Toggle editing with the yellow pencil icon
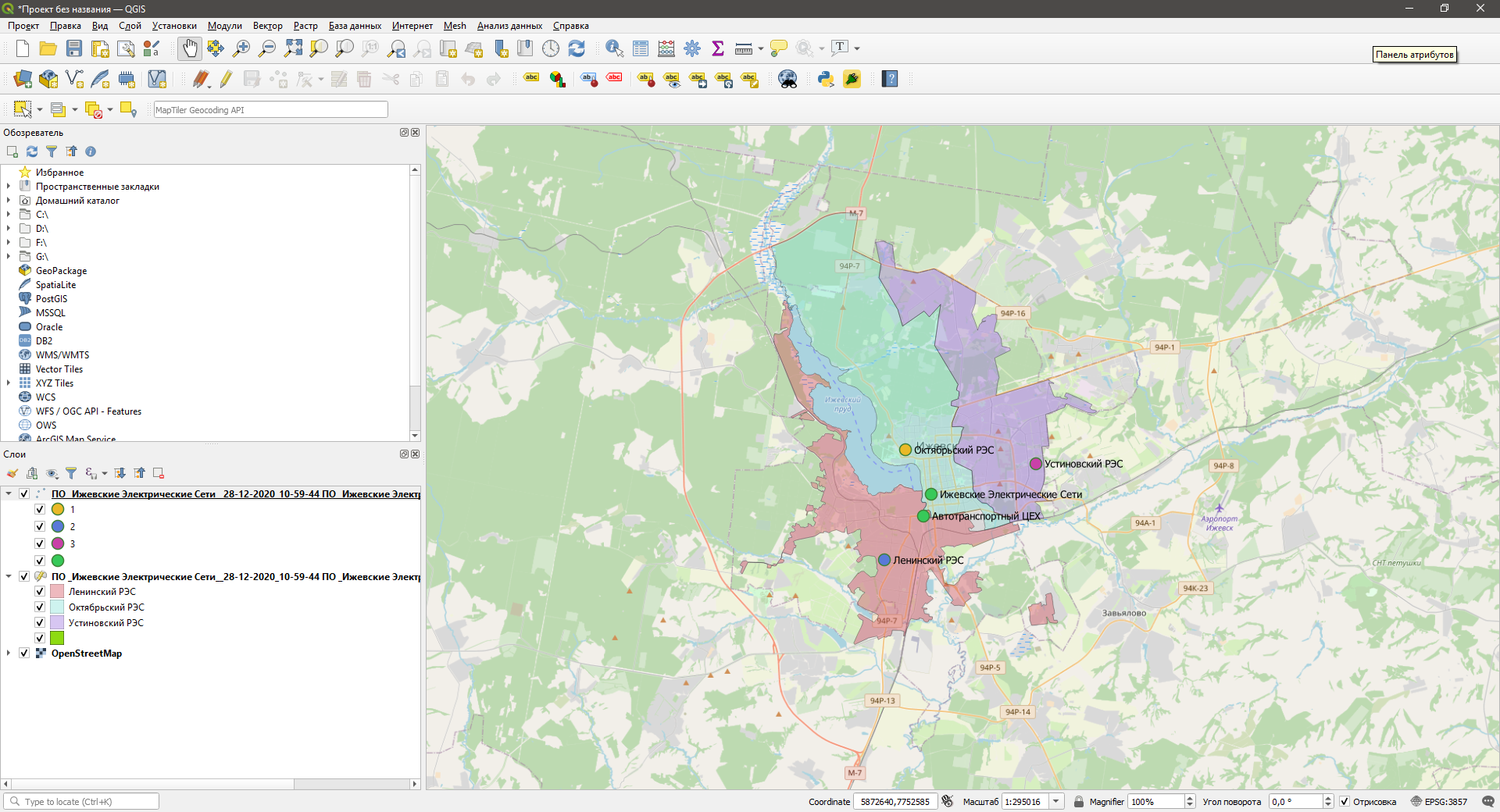Screen dimensions: 1500x812 click(226, 79)
